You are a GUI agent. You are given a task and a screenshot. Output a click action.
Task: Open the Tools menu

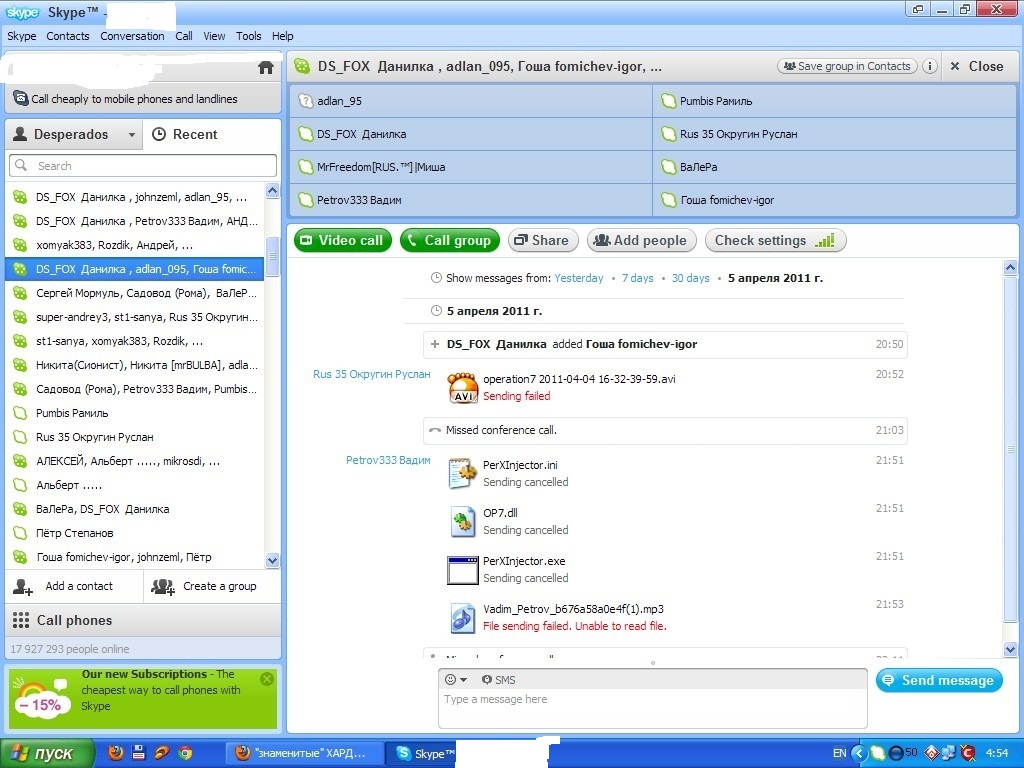[248, 36]
